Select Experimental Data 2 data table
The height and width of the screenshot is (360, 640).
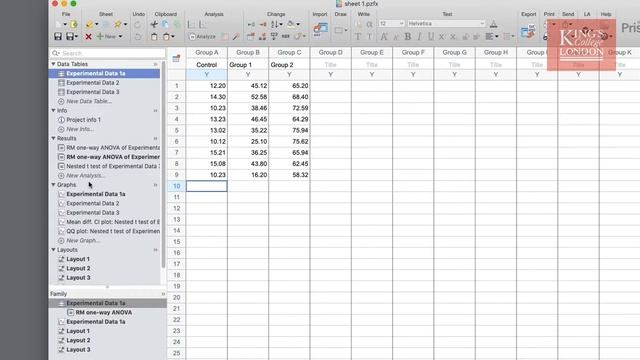click(x=93, y=82)
